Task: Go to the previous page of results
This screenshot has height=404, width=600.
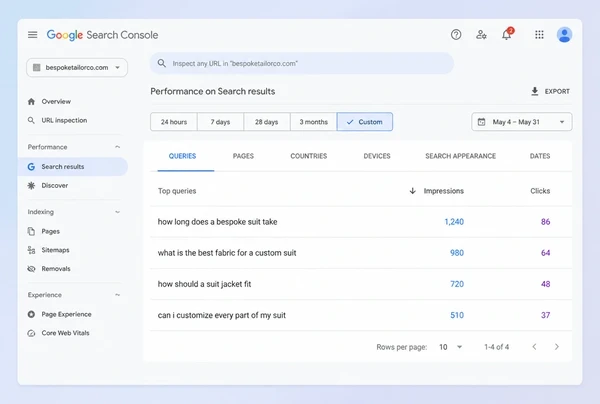Action: point(534,347)
